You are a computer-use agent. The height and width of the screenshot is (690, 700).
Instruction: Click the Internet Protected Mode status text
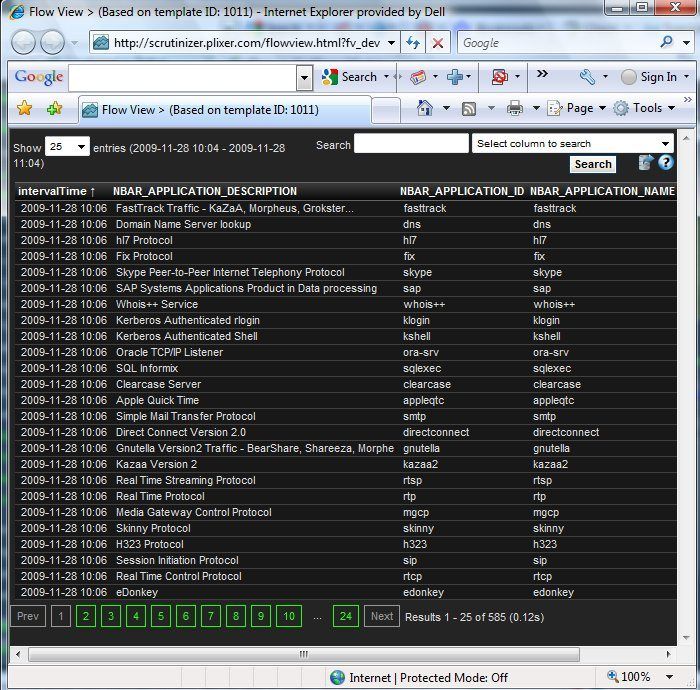(428, 678)
